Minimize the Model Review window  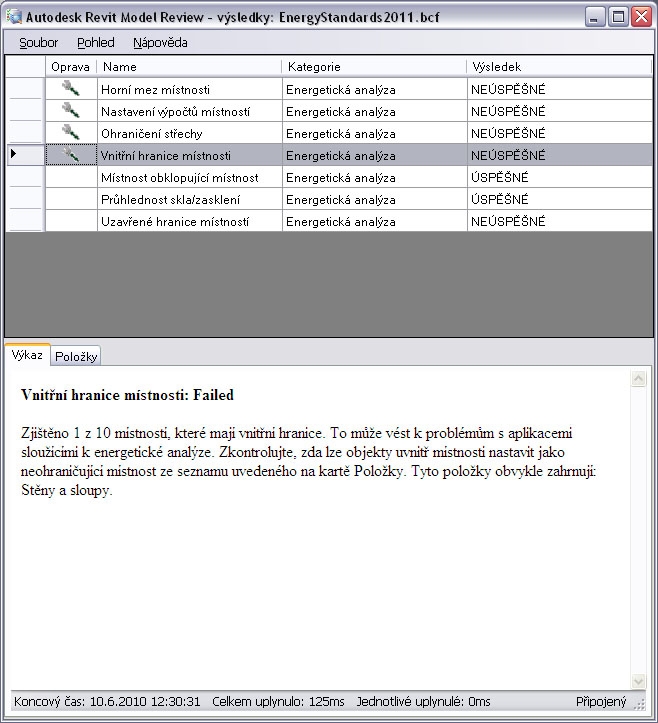(594, 17)
